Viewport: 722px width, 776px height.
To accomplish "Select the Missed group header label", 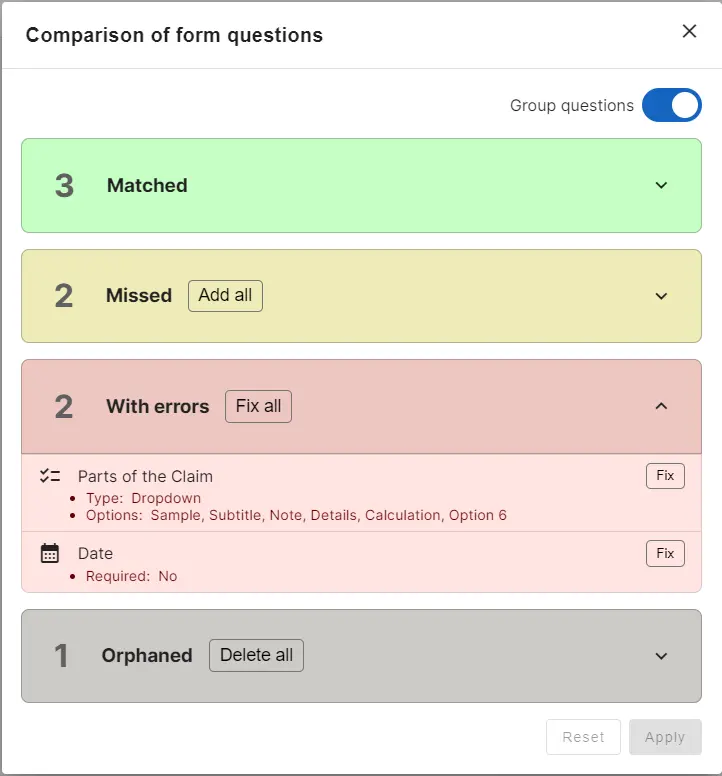I will pyautogui.click(x=139, y=296).
